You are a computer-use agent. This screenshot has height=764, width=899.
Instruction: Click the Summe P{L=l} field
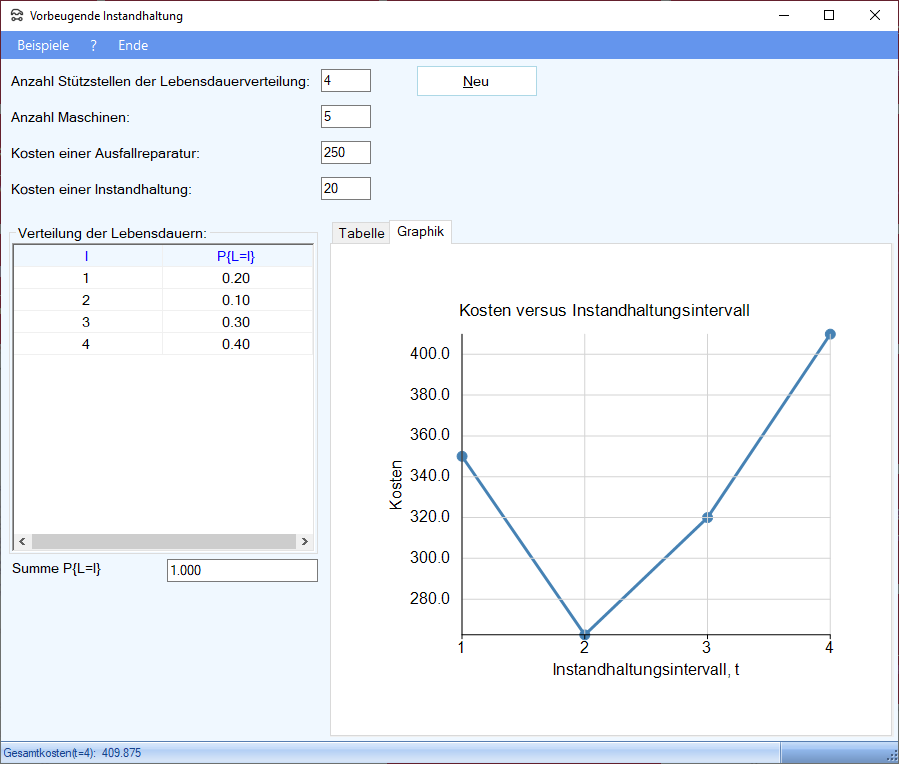click(x=242, y=570)
